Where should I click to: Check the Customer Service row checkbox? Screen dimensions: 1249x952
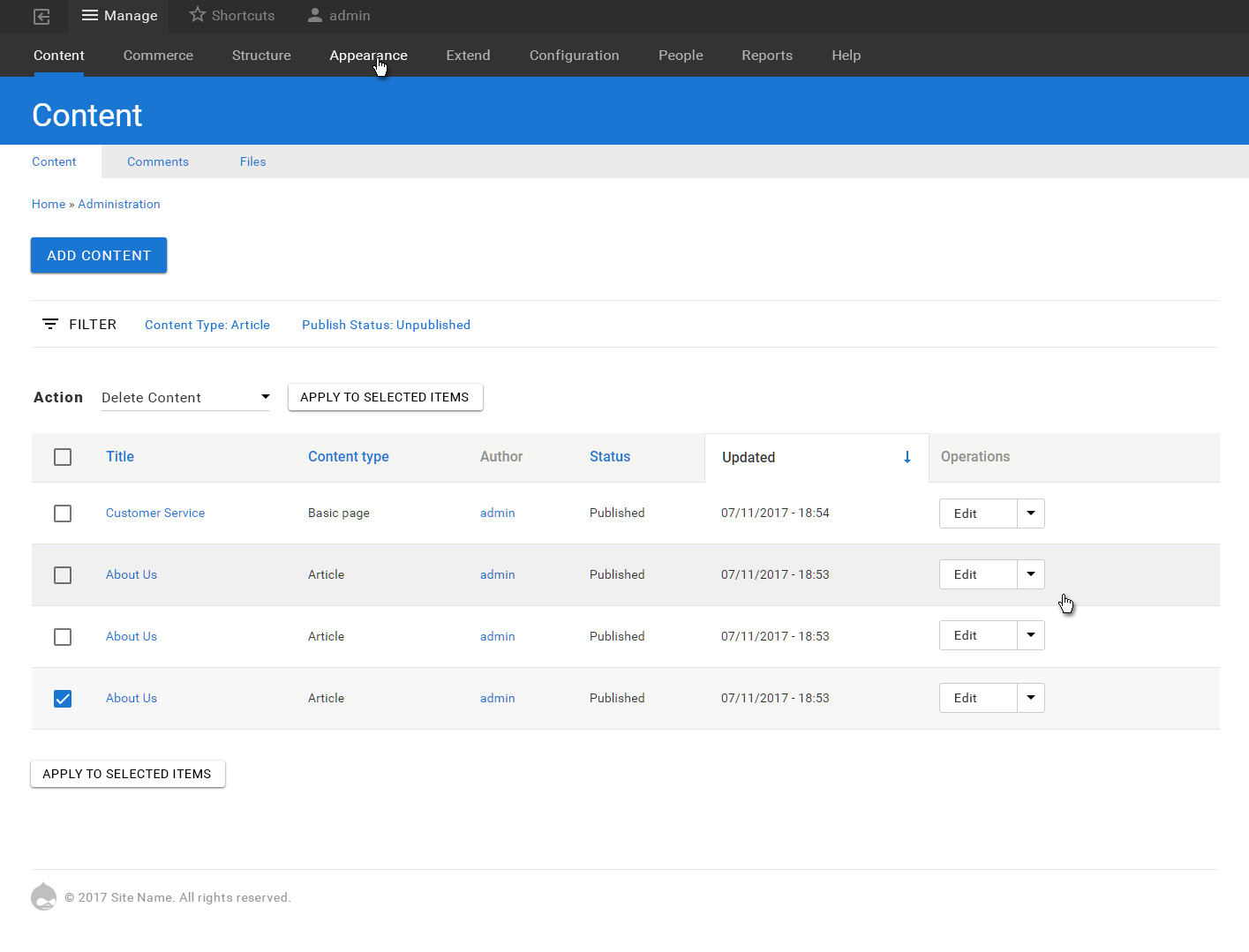pos(63,513)
